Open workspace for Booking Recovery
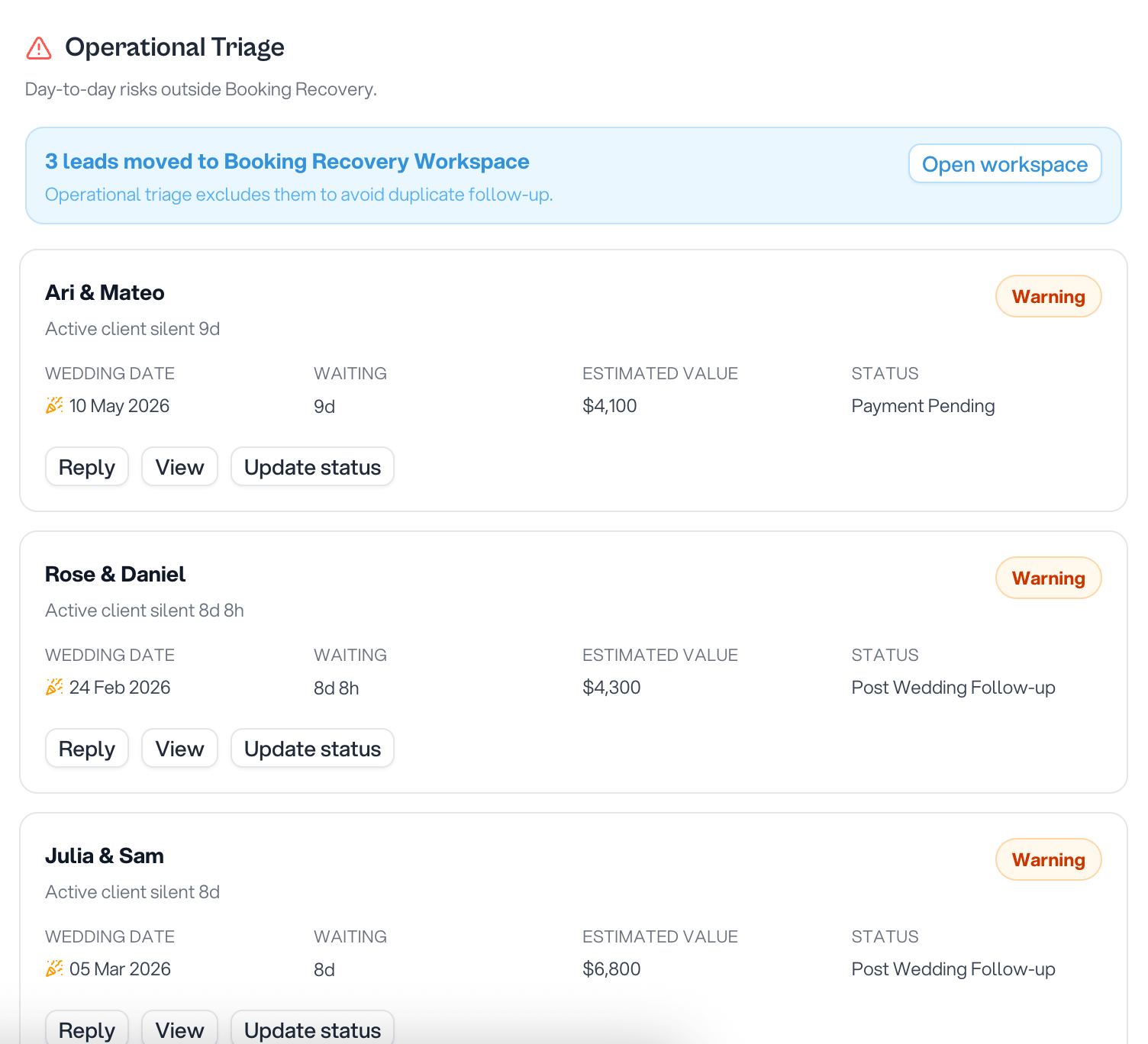Screen dimensions: 1148x1044 pyautogui.click(x=1004, y=163)
